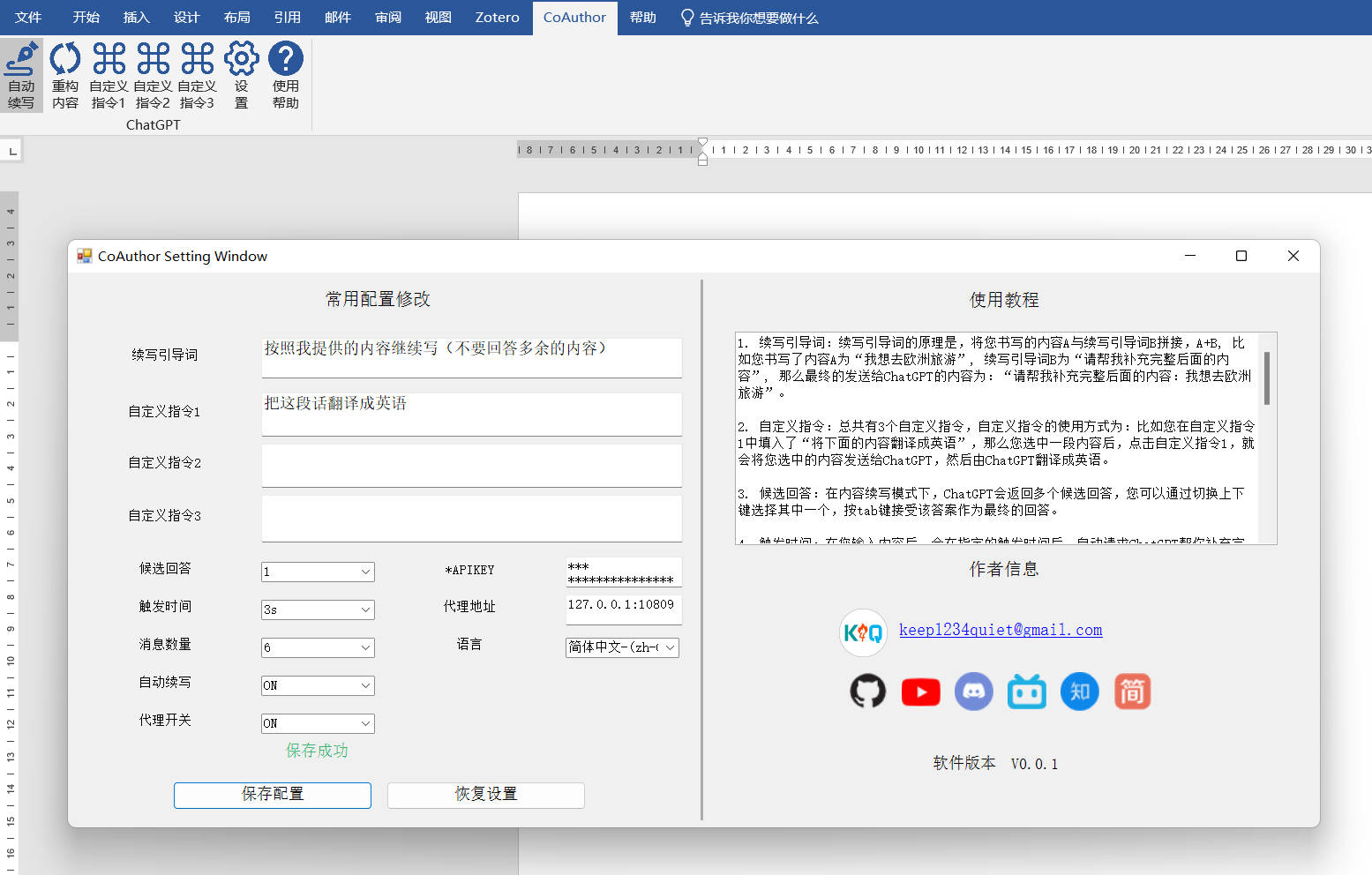
Task: Click the 使用教程 tutorial scrollbar thumb
Action: (x=1267, y=378)
